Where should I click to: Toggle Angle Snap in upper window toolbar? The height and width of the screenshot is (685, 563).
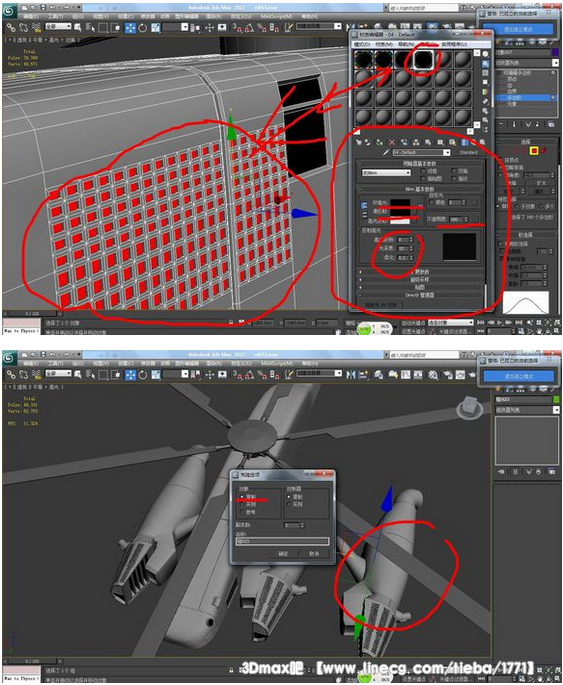tap(249, 28)
